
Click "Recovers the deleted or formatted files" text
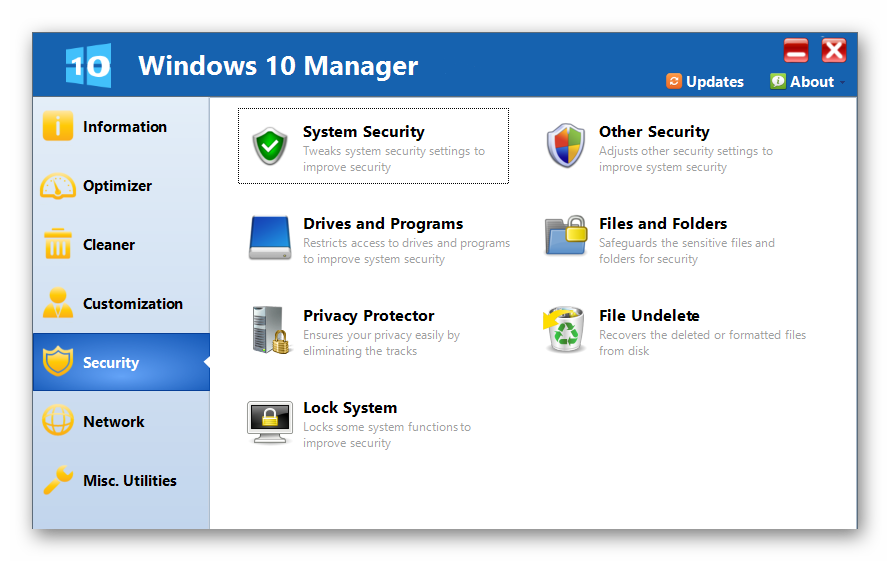pos(703,343)
